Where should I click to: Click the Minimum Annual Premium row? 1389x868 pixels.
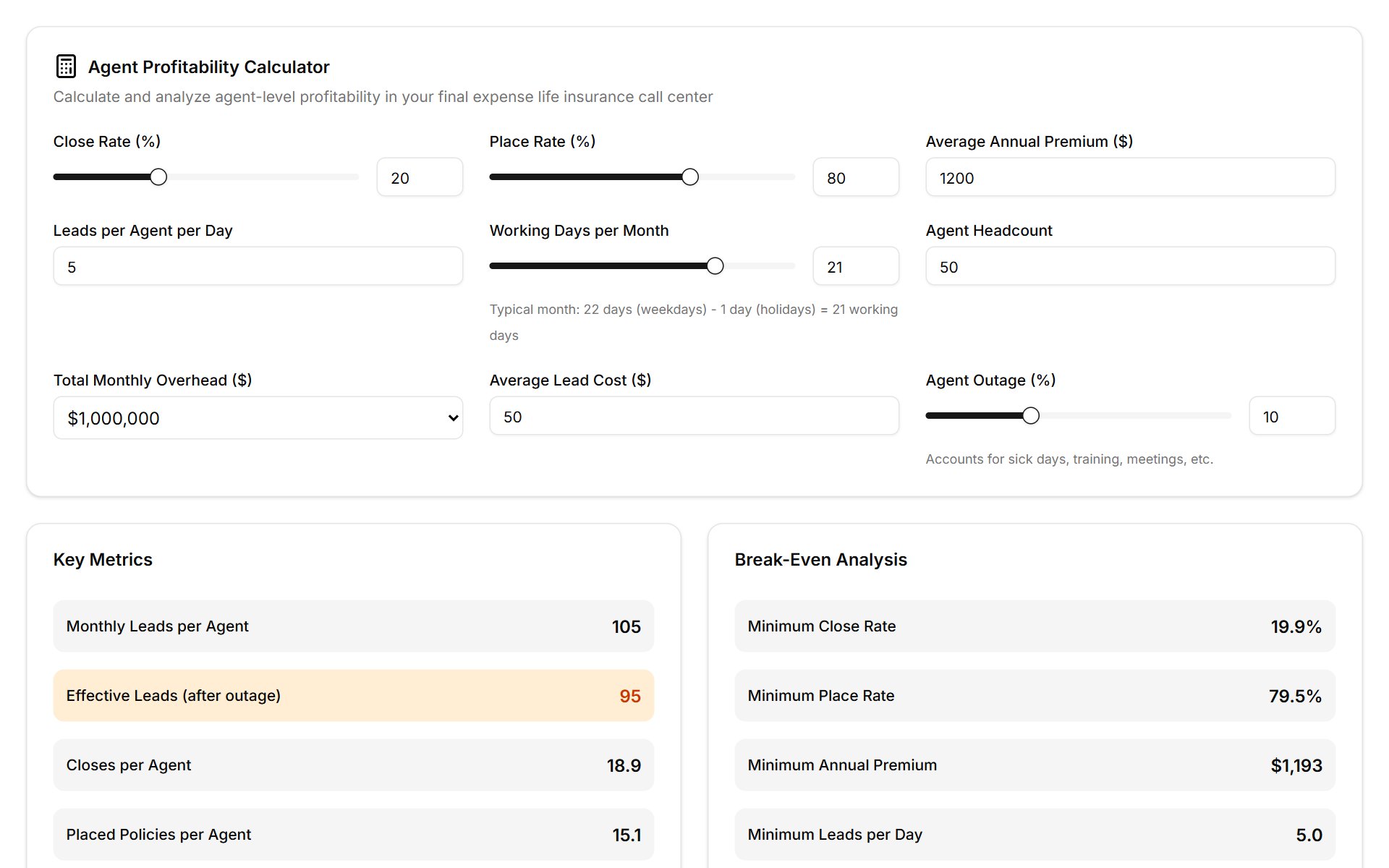pyautogui.click(x=1035, y=765)
